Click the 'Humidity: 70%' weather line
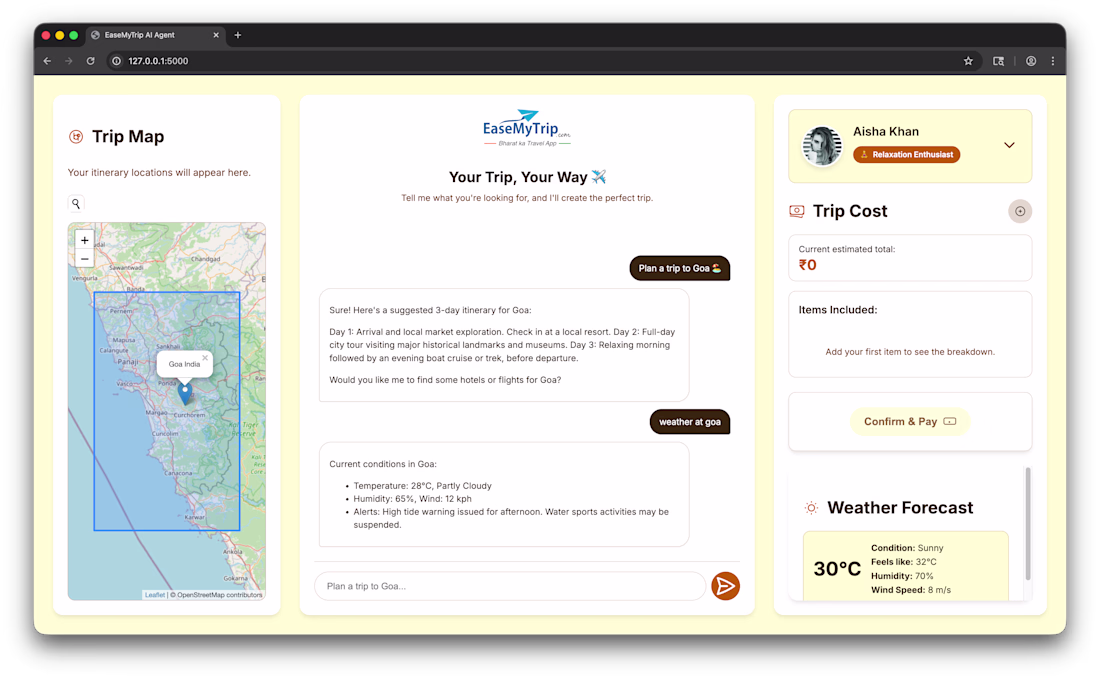This screenshot has height=679, width=1100. click(x=902, y=576)
